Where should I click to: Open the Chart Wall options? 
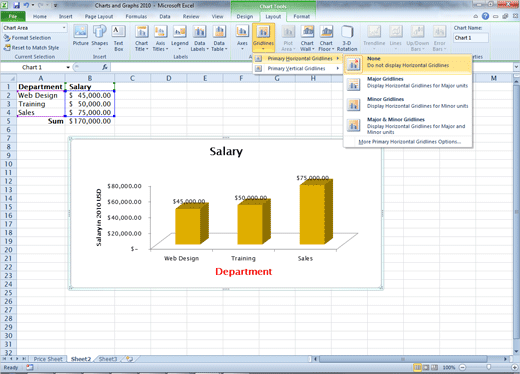[307, 38]
